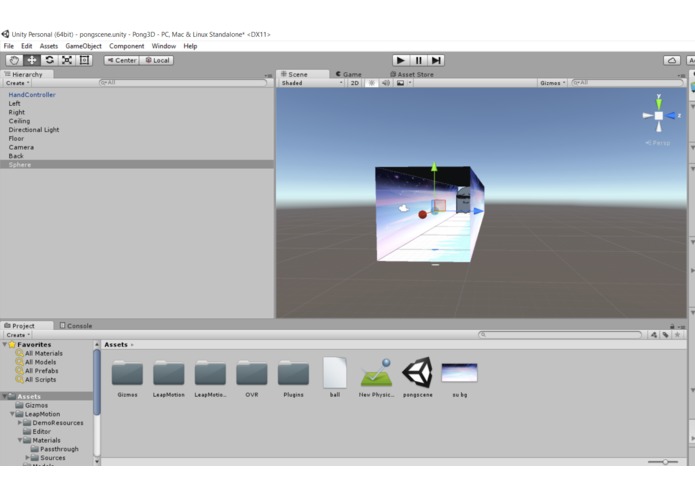Collapse the Materials folder in tree
The image size is (695, 494).
(x=20, y=440)
